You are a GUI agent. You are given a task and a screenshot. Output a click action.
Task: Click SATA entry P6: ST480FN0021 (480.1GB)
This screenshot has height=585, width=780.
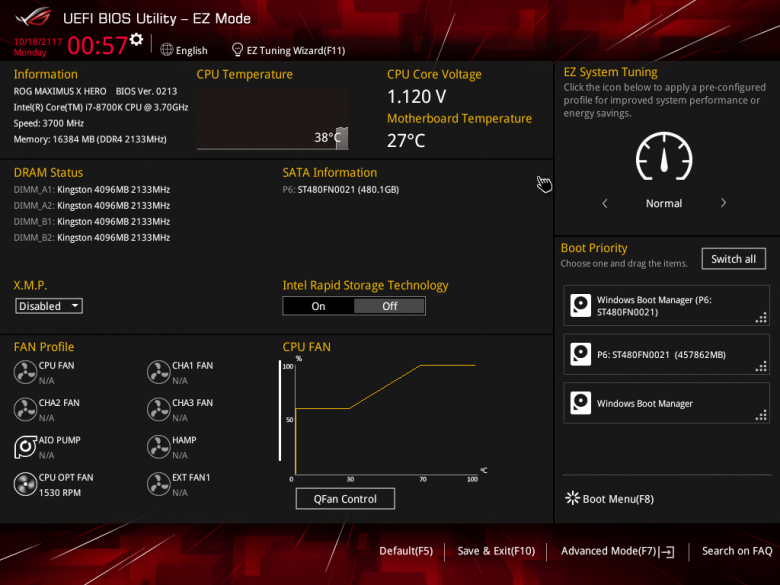(341, 190)
